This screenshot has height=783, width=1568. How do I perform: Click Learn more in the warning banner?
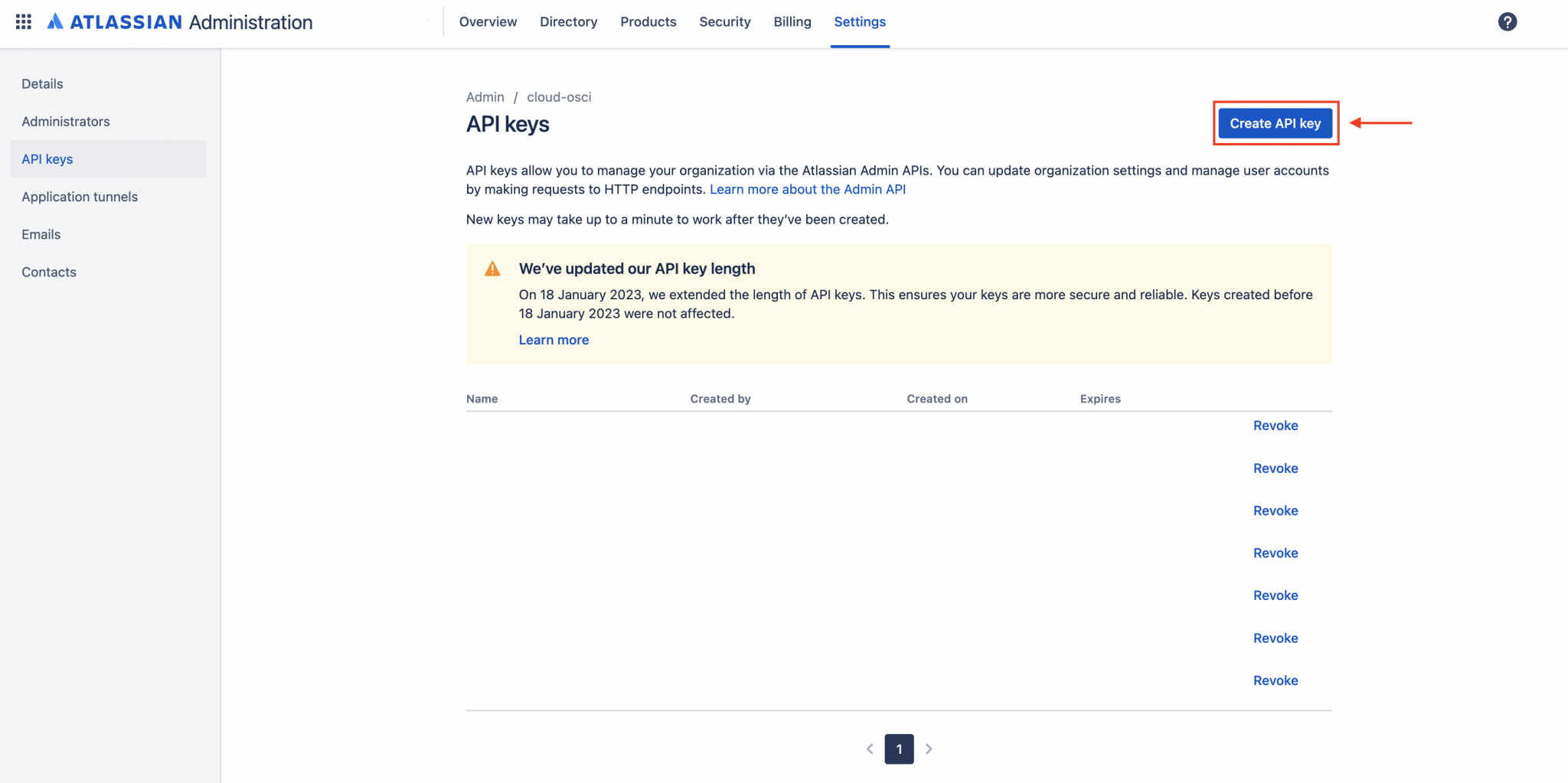pyautogui.click(x=554, y=339)
